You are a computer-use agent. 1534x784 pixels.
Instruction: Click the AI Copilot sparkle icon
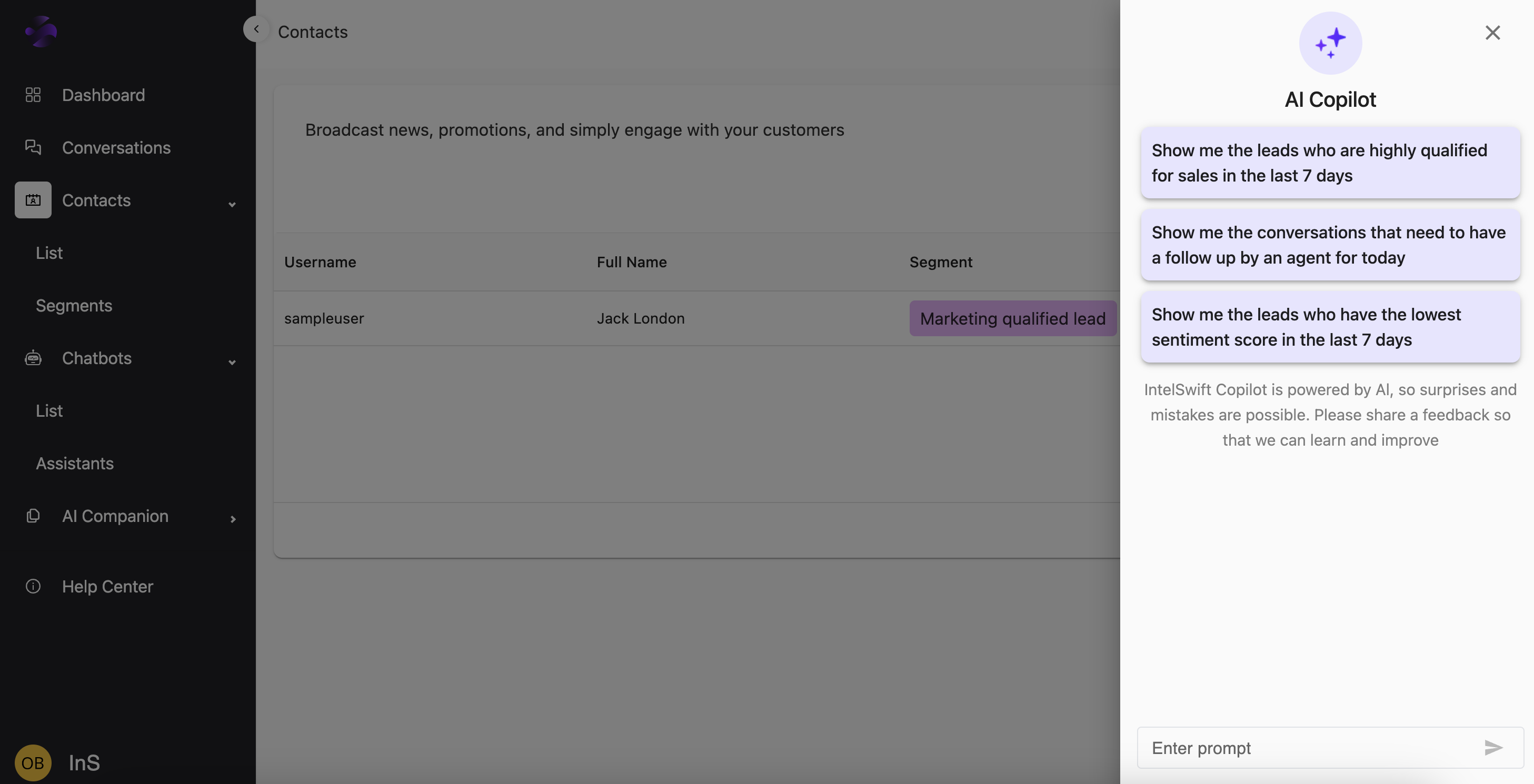[x=1330, y=43]
